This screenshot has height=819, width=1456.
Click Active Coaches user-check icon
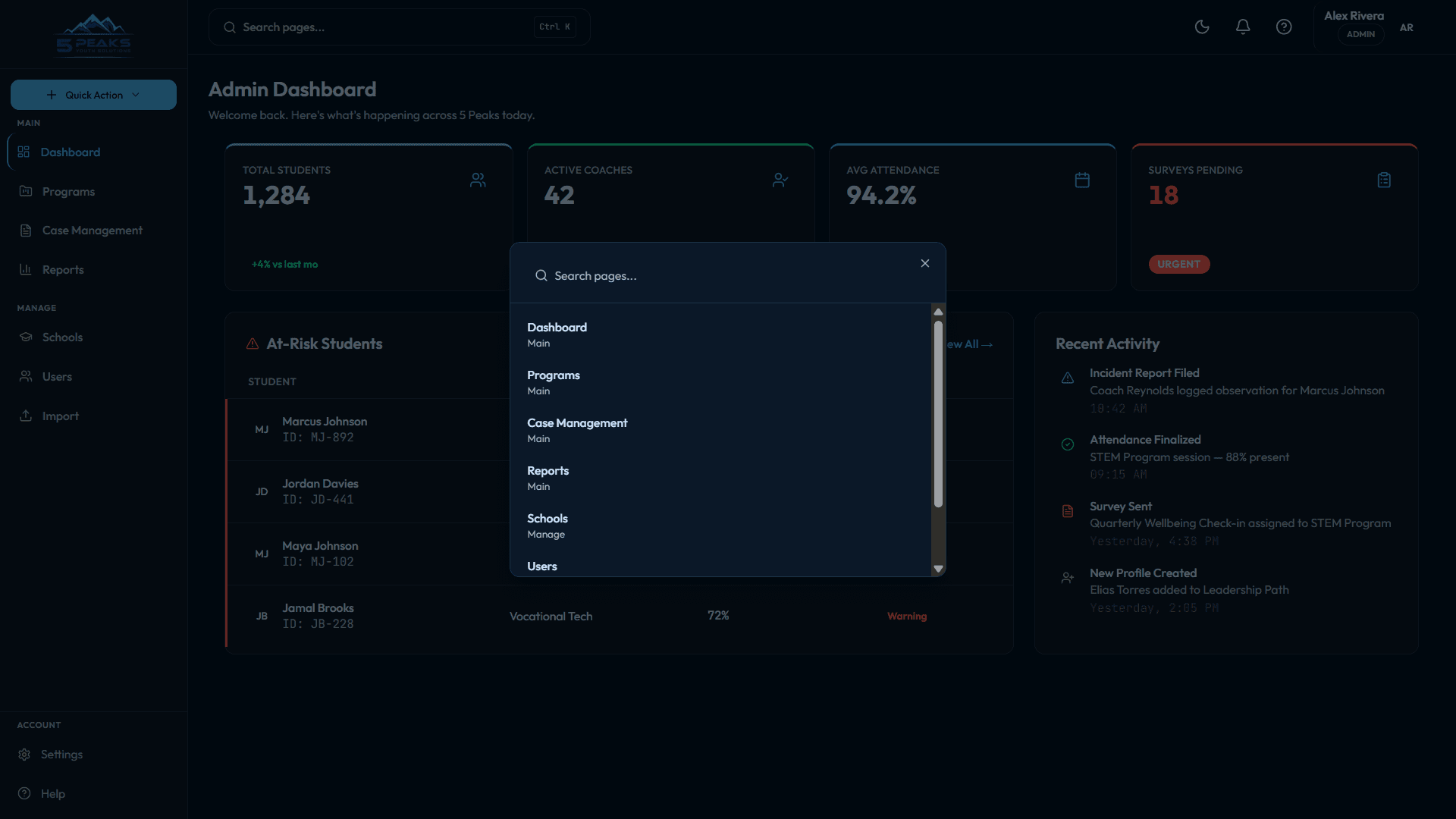pyautogui.click(x=780, y=180)
